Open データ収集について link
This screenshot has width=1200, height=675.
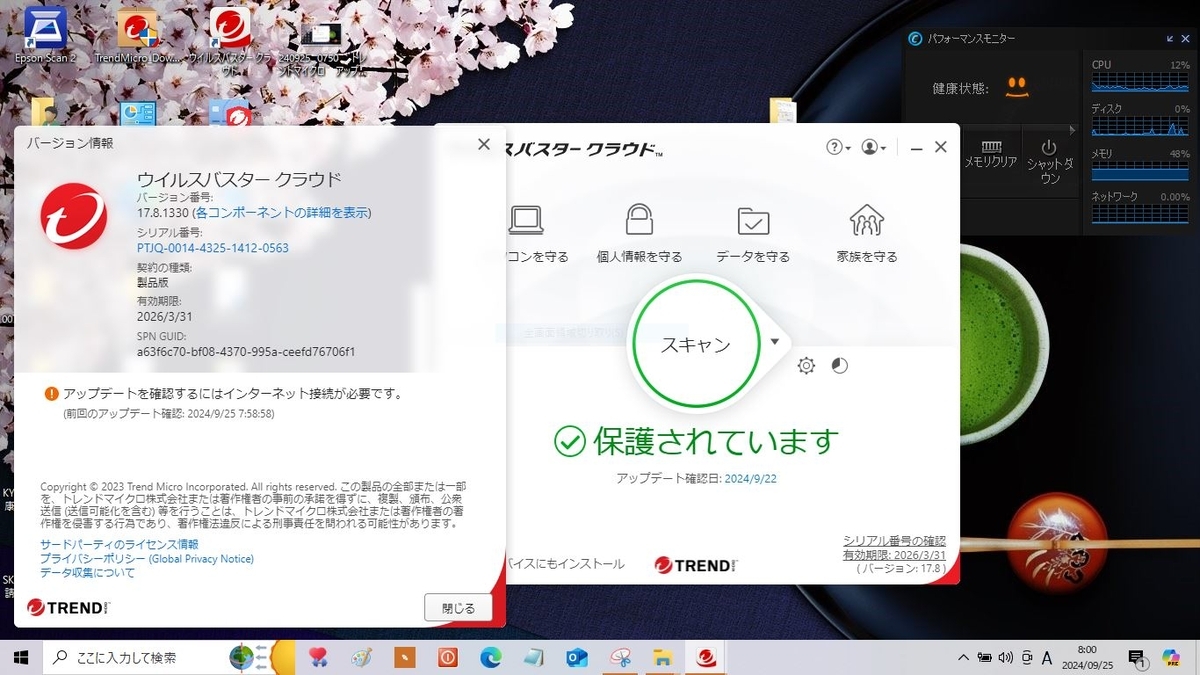pos(87,572)
